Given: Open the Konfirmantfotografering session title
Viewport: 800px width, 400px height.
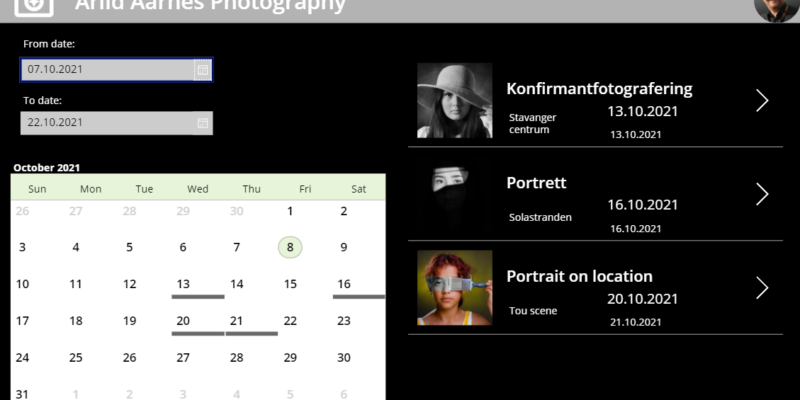Looking at the screenshot, I should coord(599,89).
